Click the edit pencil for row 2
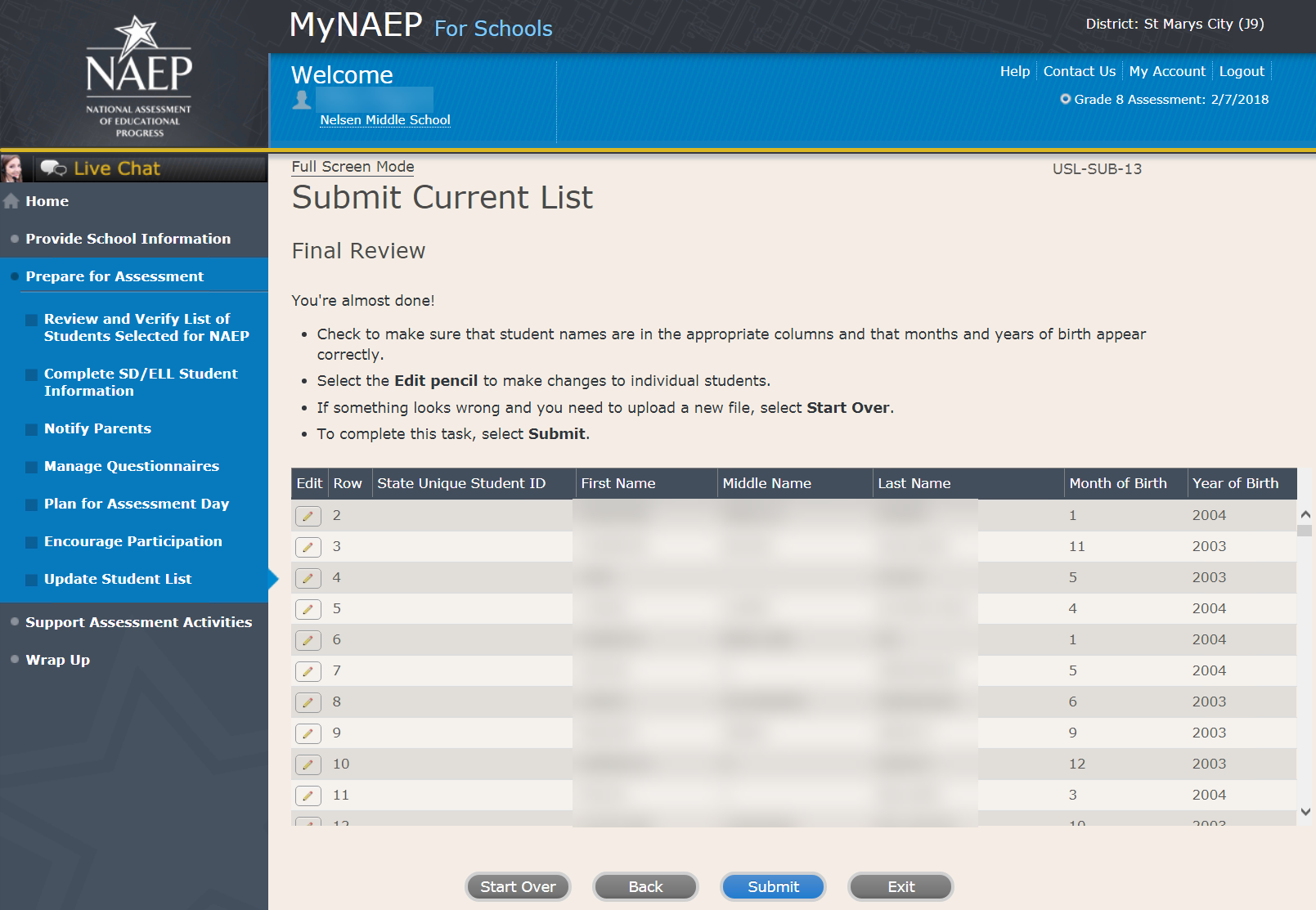This screenshot has width=1316, height=910. [x=308, y=516]
